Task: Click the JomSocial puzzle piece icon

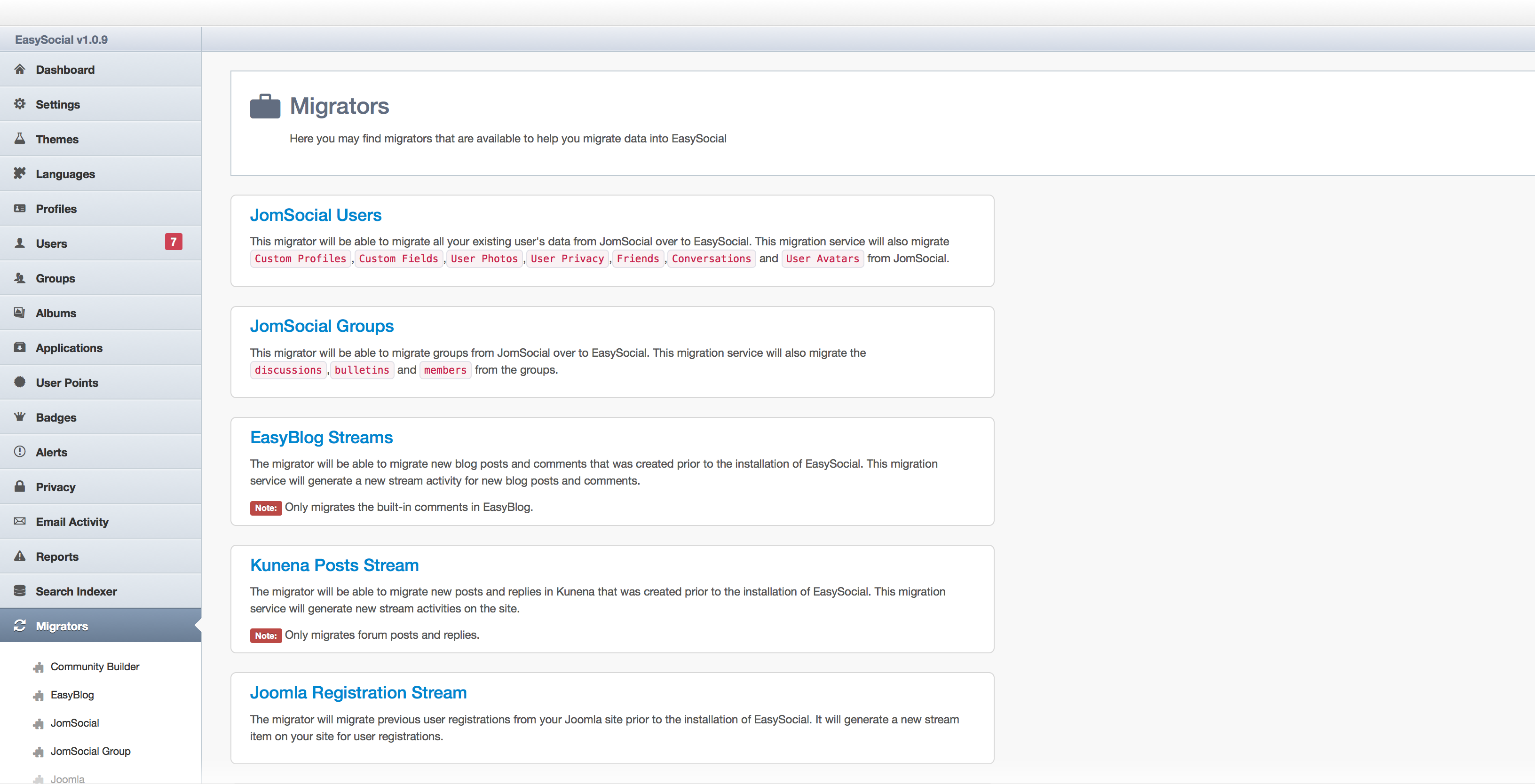Action: (39, 723)
